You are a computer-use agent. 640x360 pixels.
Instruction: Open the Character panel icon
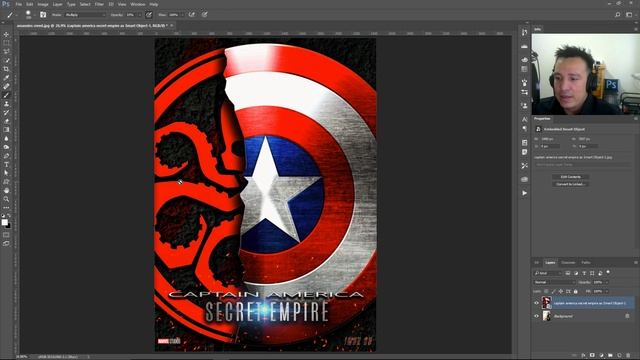[x=524, y=120]
